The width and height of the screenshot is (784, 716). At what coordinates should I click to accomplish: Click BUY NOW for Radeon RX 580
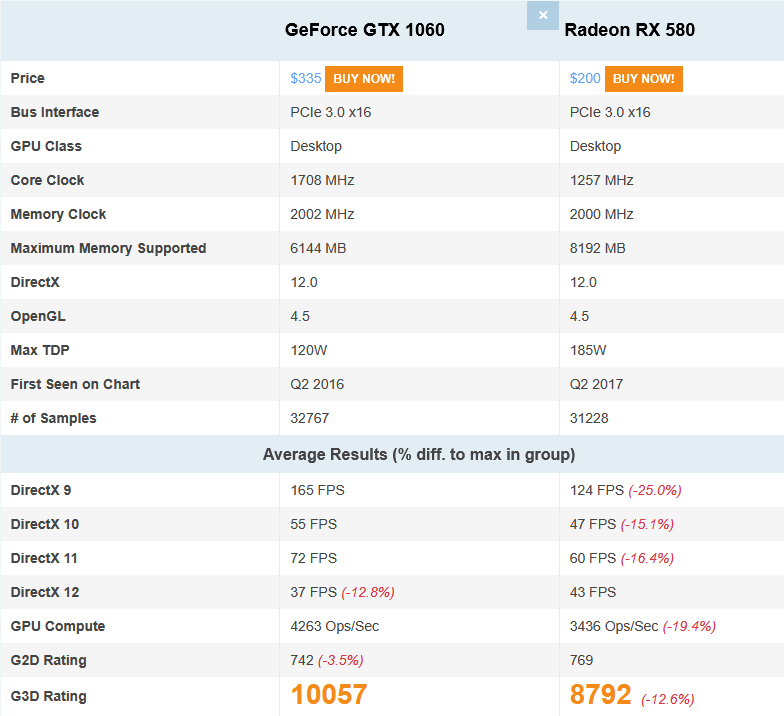(x=644, y=79)
